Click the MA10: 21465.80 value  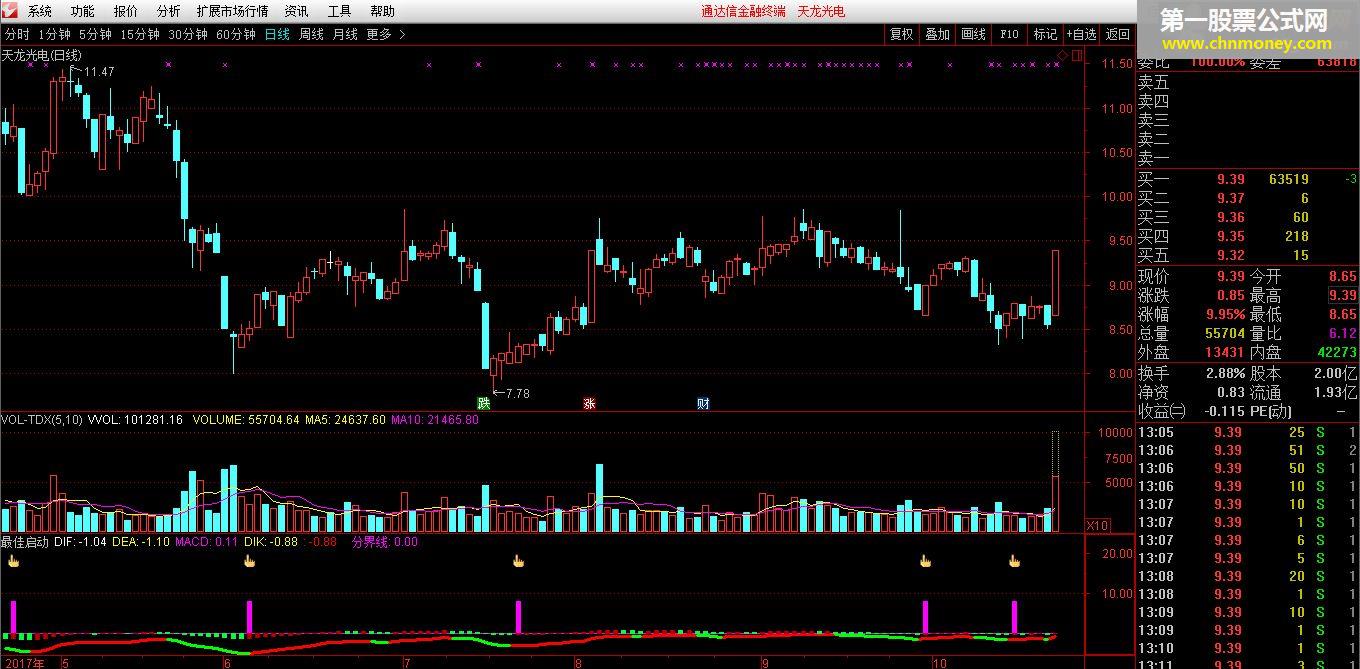[435, 420]
